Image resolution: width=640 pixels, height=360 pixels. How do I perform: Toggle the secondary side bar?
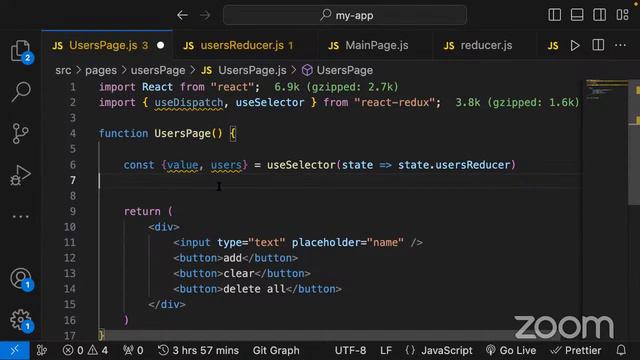click(599, 15)
